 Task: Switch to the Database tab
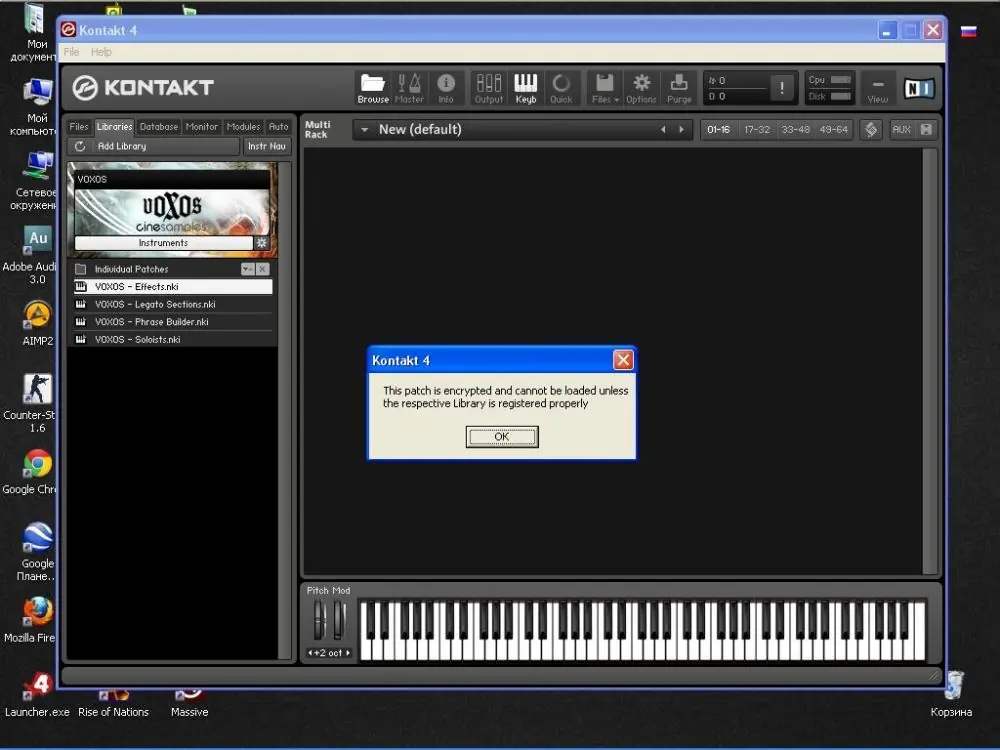[x=159, y=127]
